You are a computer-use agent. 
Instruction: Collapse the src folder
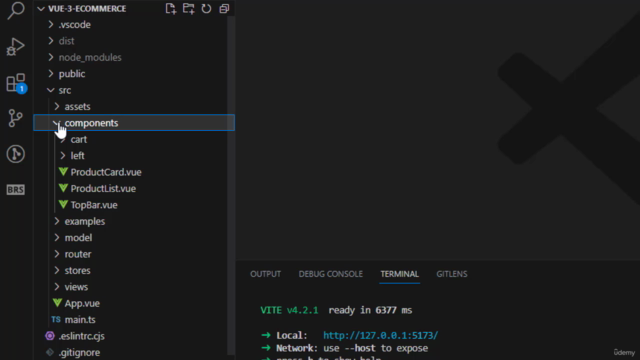[51, 90]
